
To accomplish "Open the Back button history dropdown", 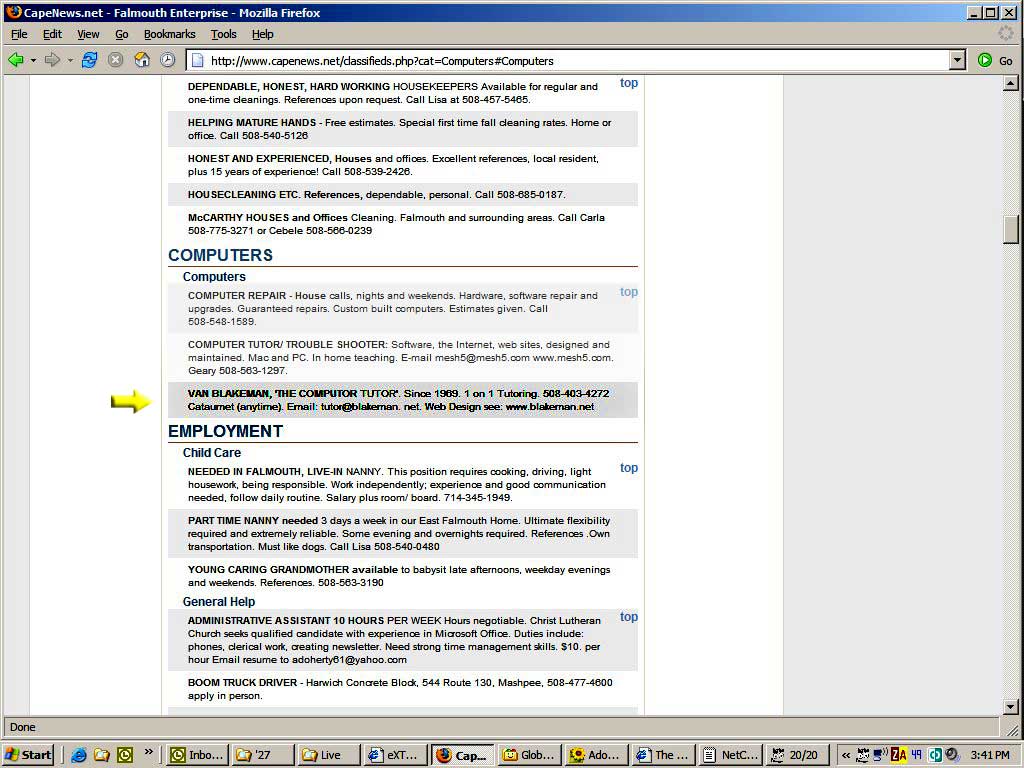I will point(33,60).
